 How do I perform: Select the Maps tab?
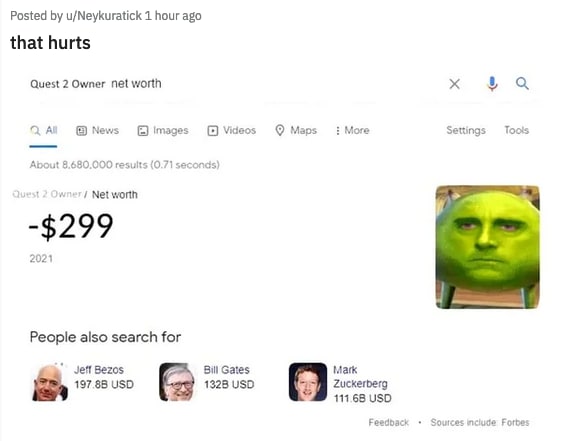coord(296,130)
